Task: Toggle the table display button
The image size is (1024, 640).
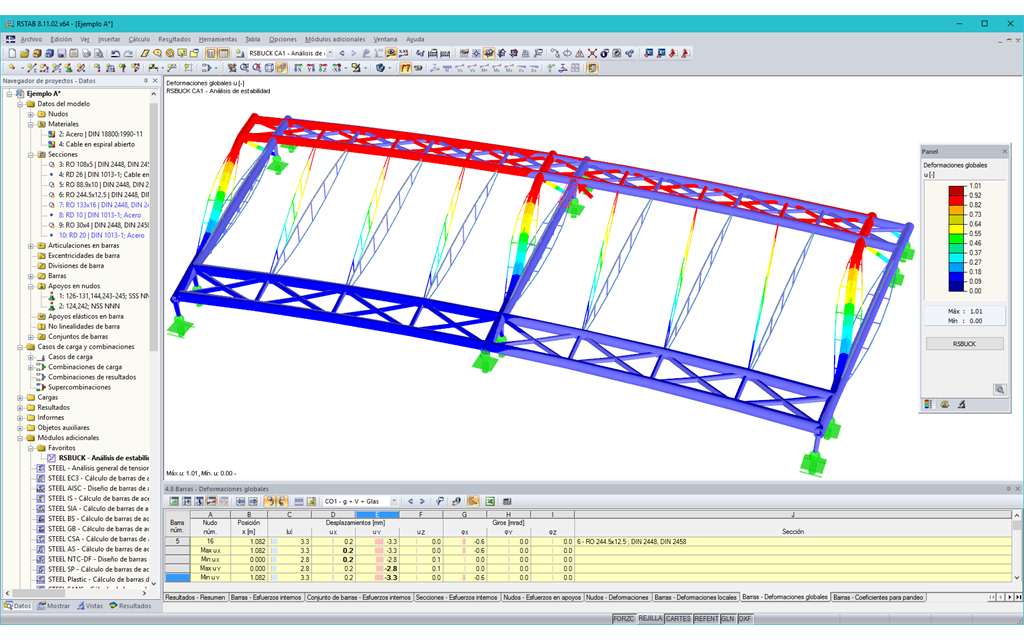Action: click(223, 54)
